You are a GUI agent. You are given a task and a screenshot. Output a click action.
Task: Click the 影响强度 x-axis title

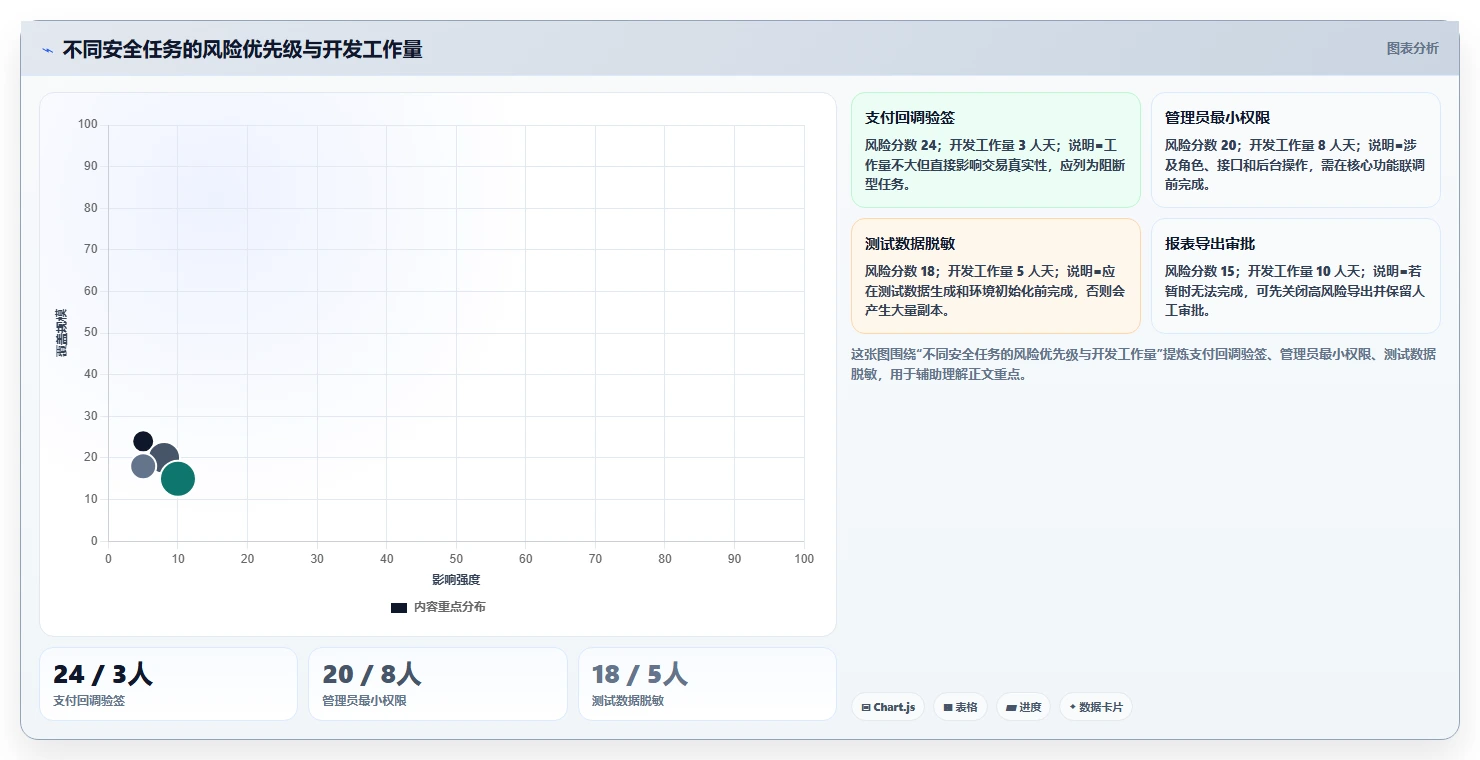pos(456,580)
